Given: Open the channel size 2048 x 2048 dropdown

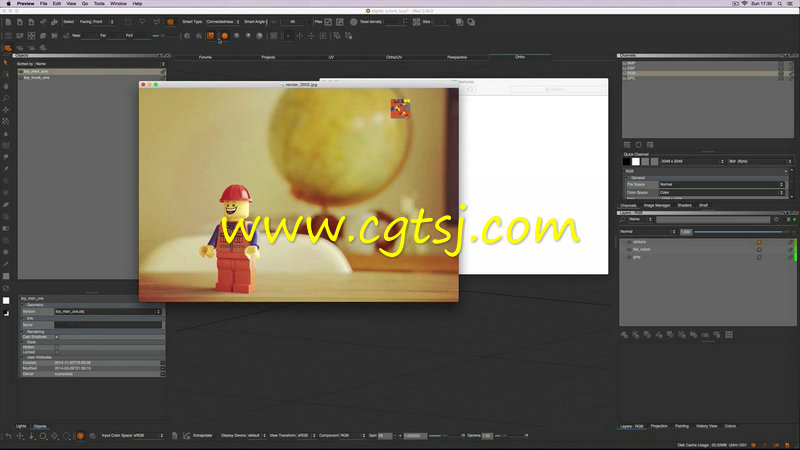Looking at the screenshot, I should point(692,161).
